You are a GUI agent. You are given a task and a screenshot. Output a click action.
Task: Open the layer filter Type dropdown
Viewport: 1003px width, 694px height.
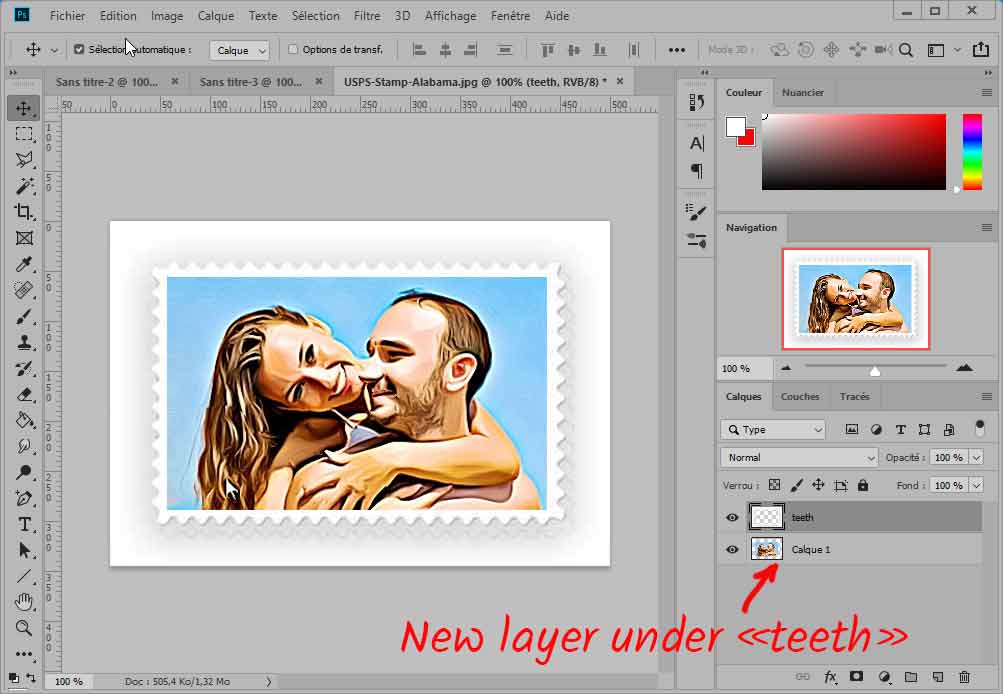[773, 430]
